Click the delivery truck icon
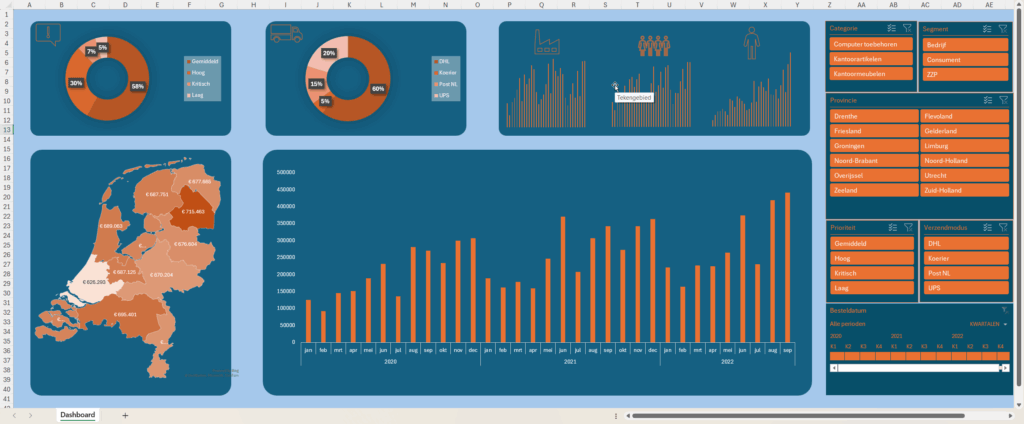The height and width of the screenshot is (424, 1024). click(286, 35)
